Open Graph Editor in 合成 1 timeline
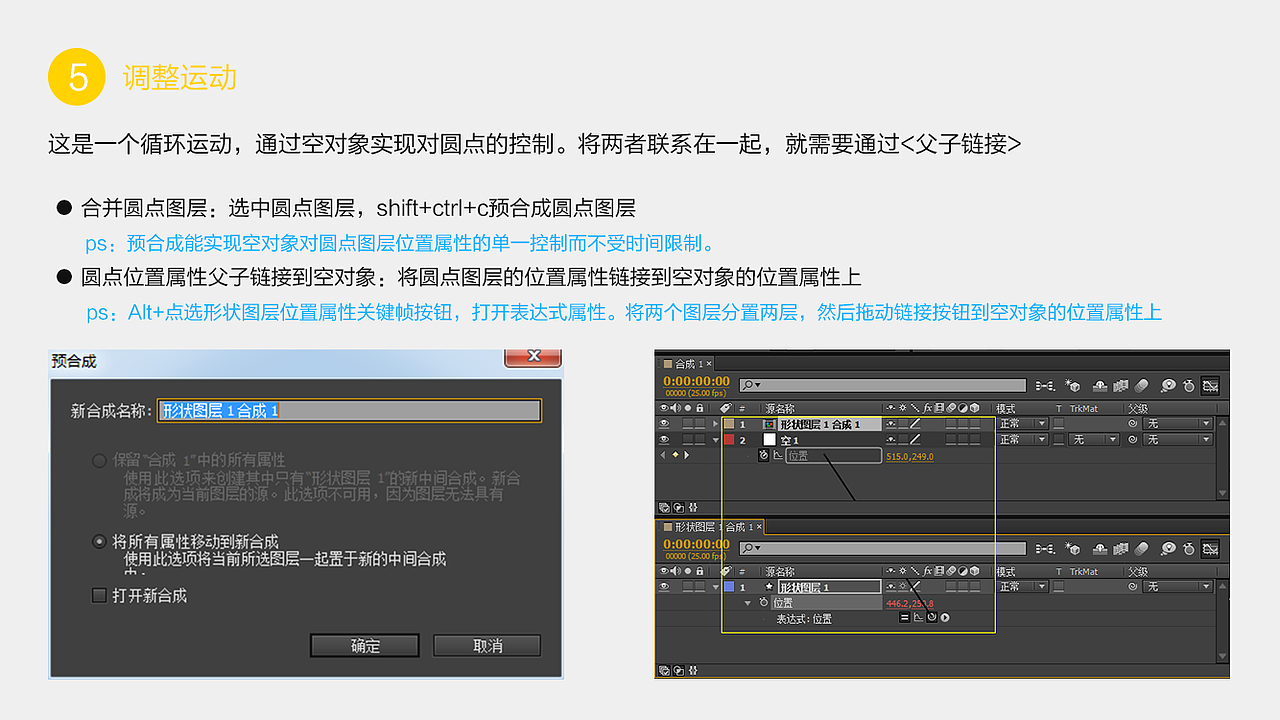 [x=1210, y=386]
